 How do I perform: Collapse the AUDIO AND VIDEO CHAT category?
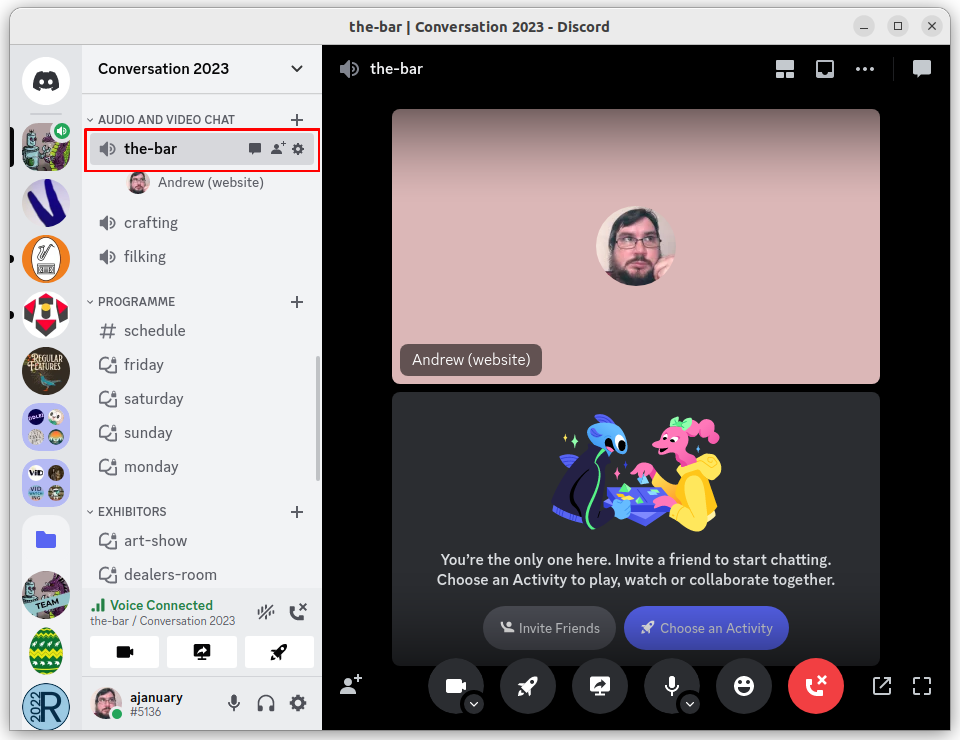pyautogui.click(x=160, y=120)
